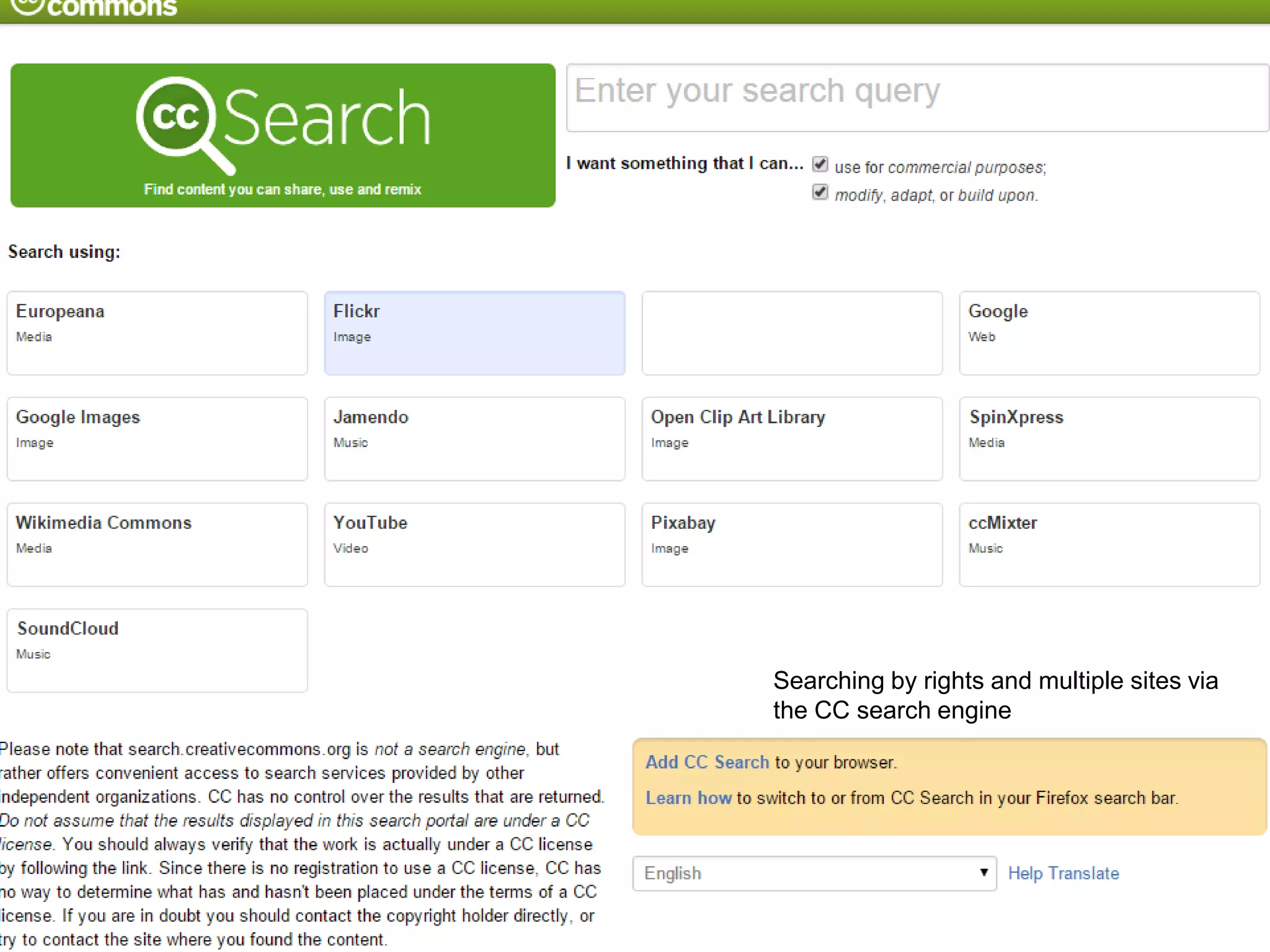Select the Europeana media source

coord(157,333)
